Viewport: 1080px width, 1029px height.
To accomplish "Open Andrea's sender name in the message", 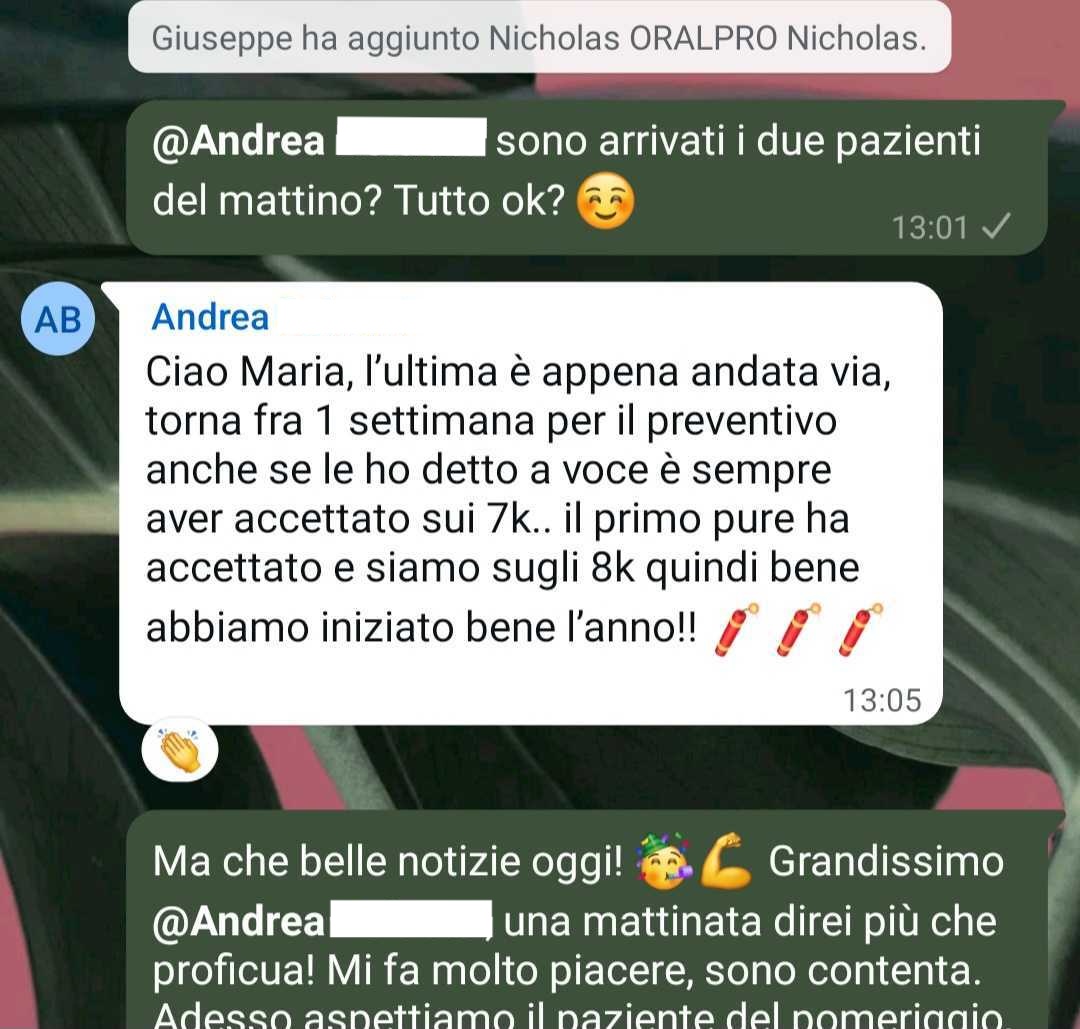I will pos(210,318).
